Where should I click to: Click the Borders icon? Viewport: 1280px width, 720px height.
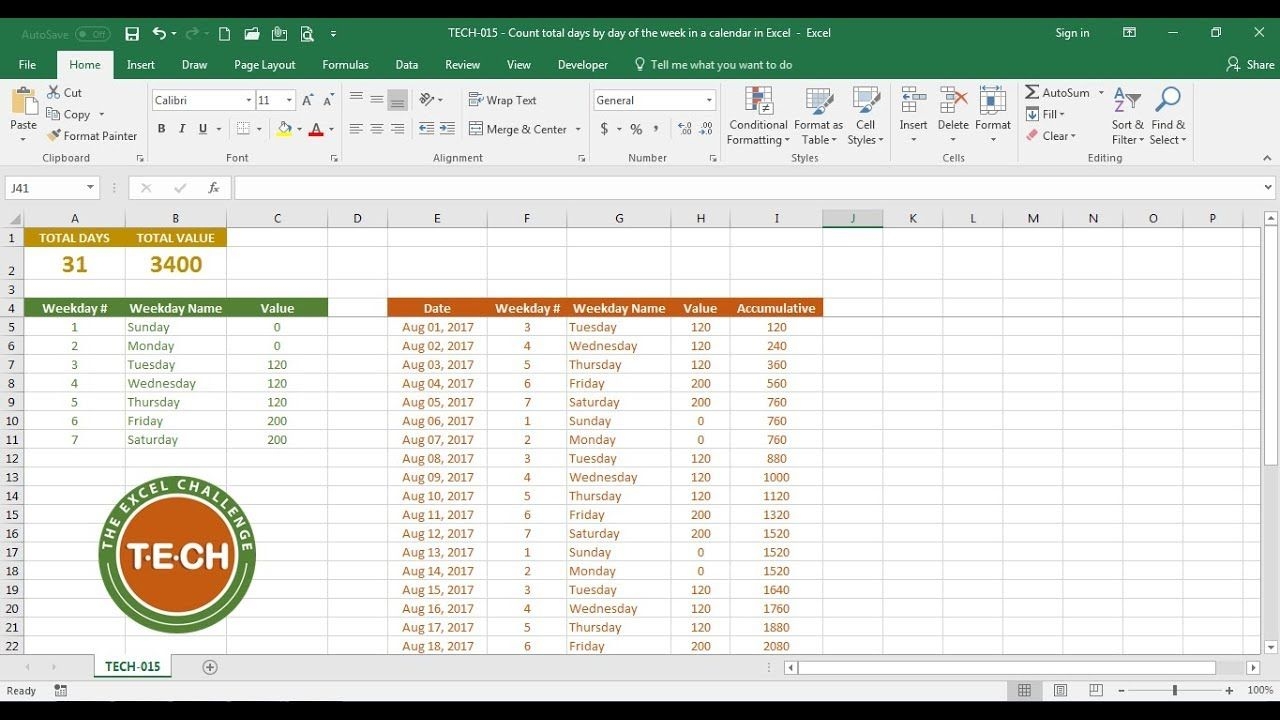[243, 129]
